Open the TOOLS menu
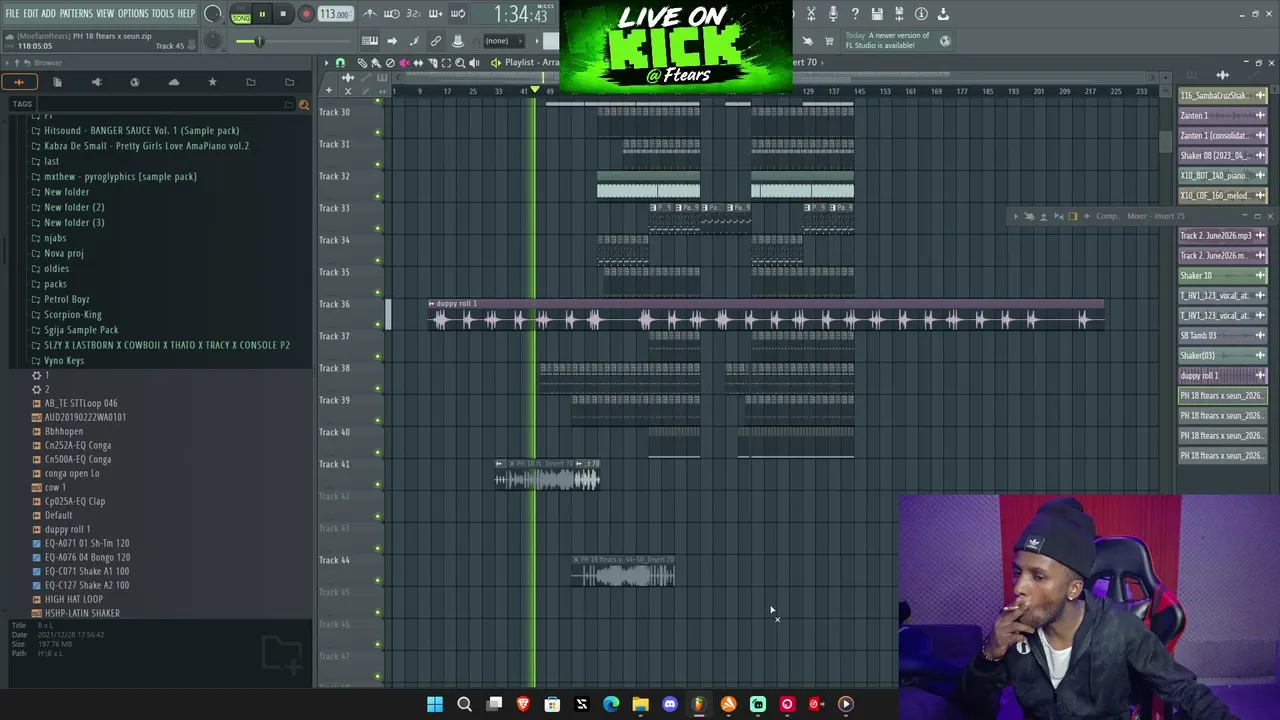The height and width of the screenshot is (720, 1280). [163, 14]
